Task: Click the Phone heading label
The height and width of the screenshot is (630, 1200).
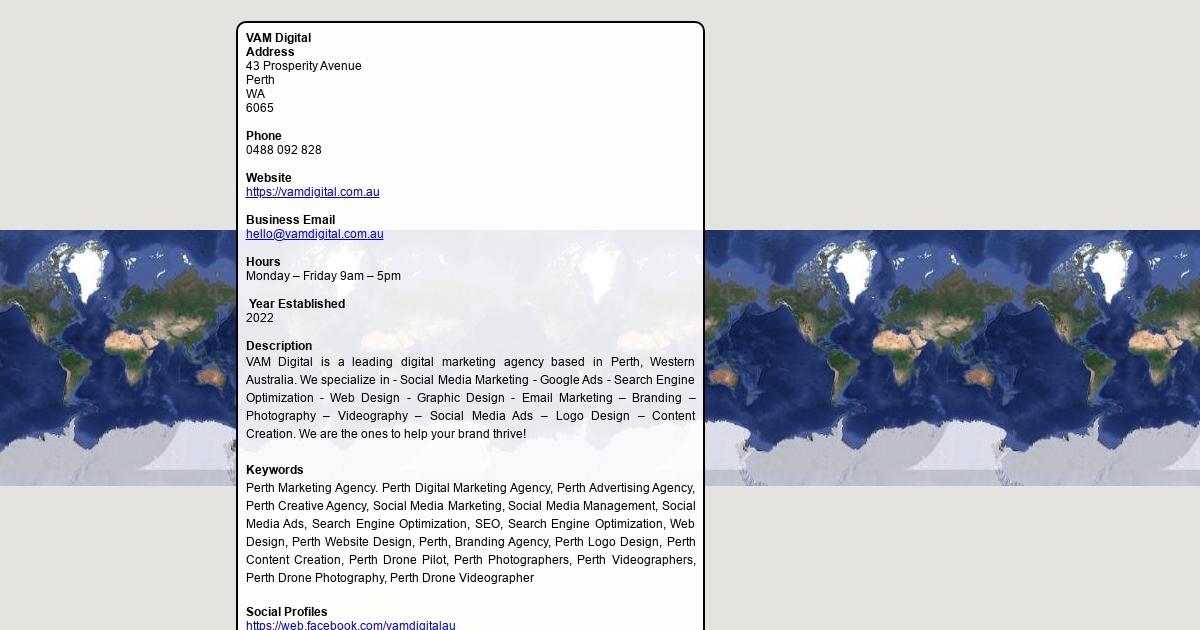Action: point(263,136)
